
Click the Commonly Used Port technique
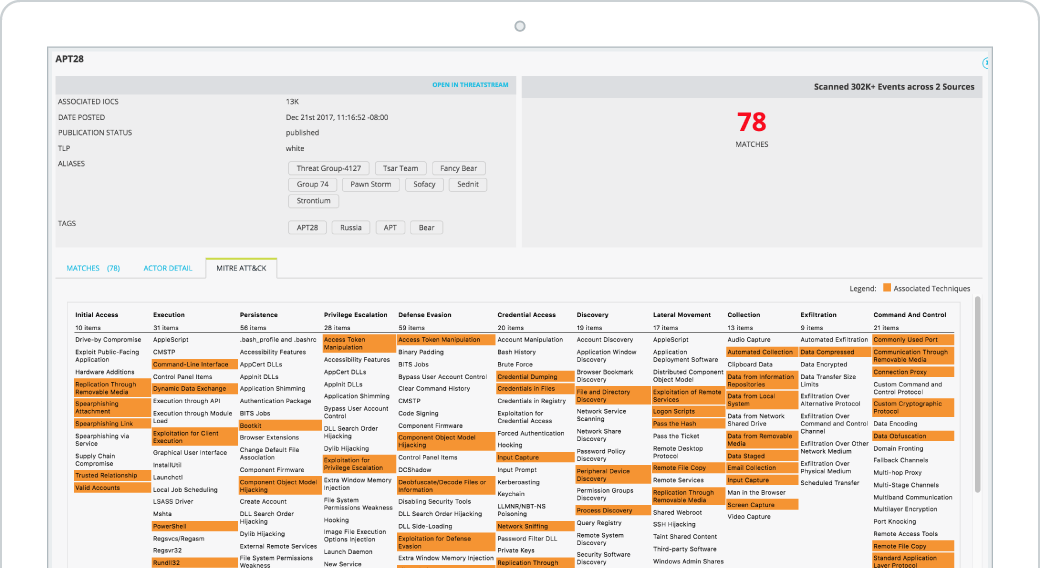913,339
